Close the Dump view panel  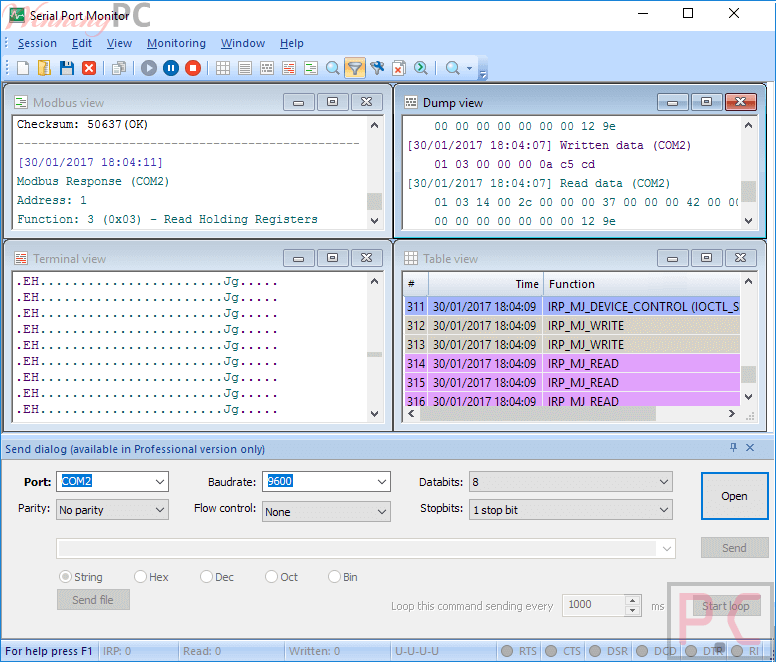pyautogui.click(x=740, y=102)
